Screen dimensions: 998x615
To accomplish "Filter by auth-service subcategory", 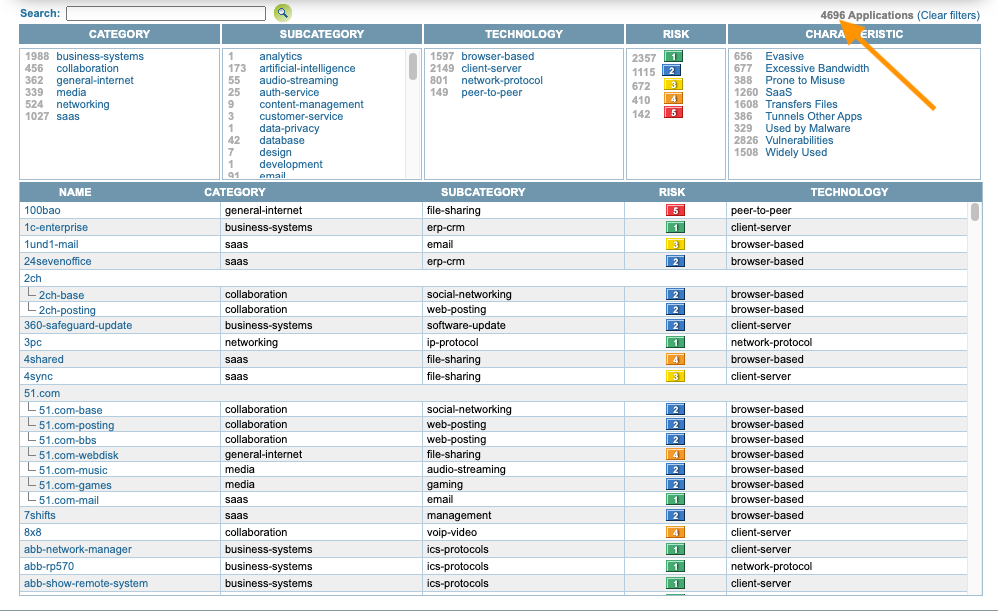I will pyautogui.click(x=289, y=92).
